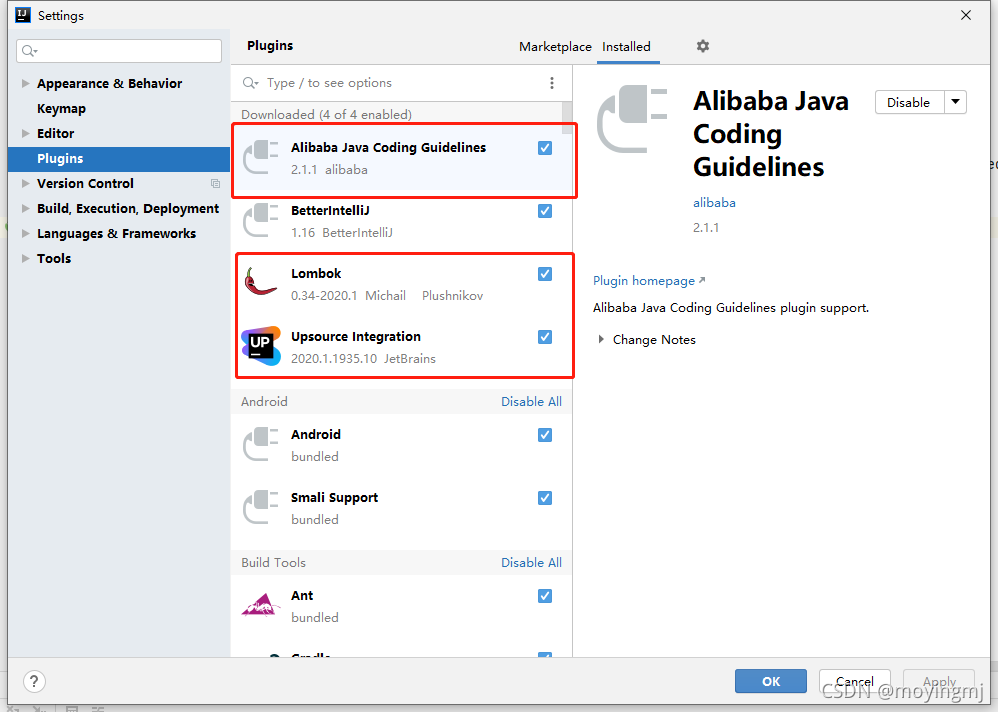Expand the Version Control tree arrow

tap(25, 183)
